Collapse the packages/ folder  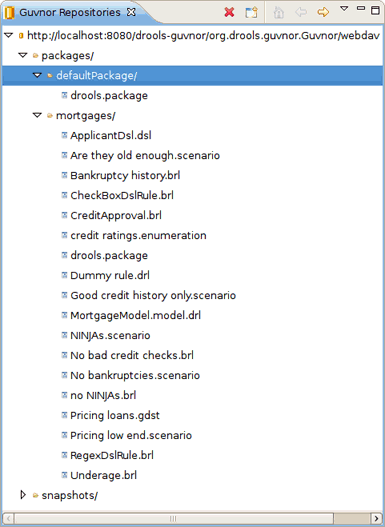coord(23,55)
